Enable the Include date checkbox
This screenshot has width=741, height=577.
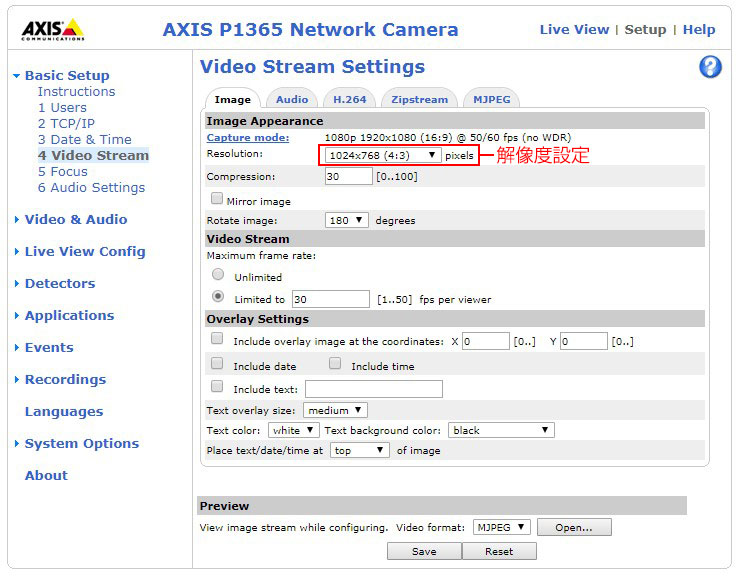point(217,363)
